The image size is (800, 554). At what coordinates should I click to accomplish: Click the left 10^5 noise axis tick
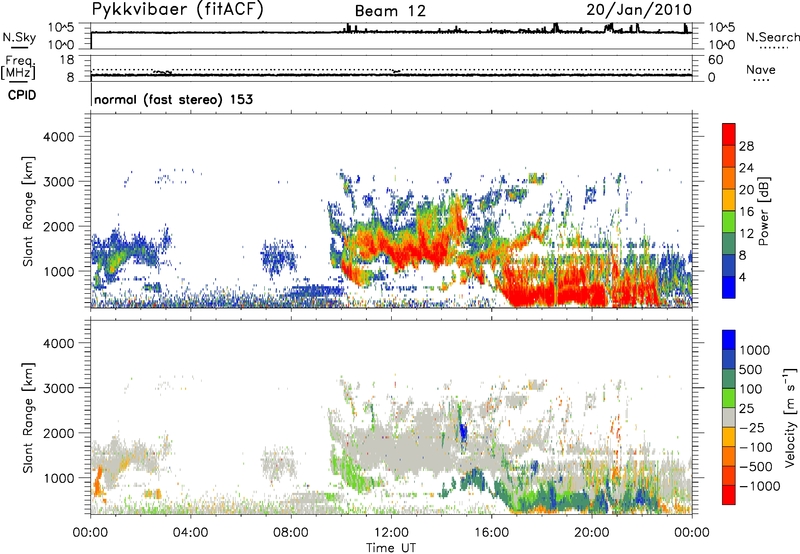click(61, 28)
